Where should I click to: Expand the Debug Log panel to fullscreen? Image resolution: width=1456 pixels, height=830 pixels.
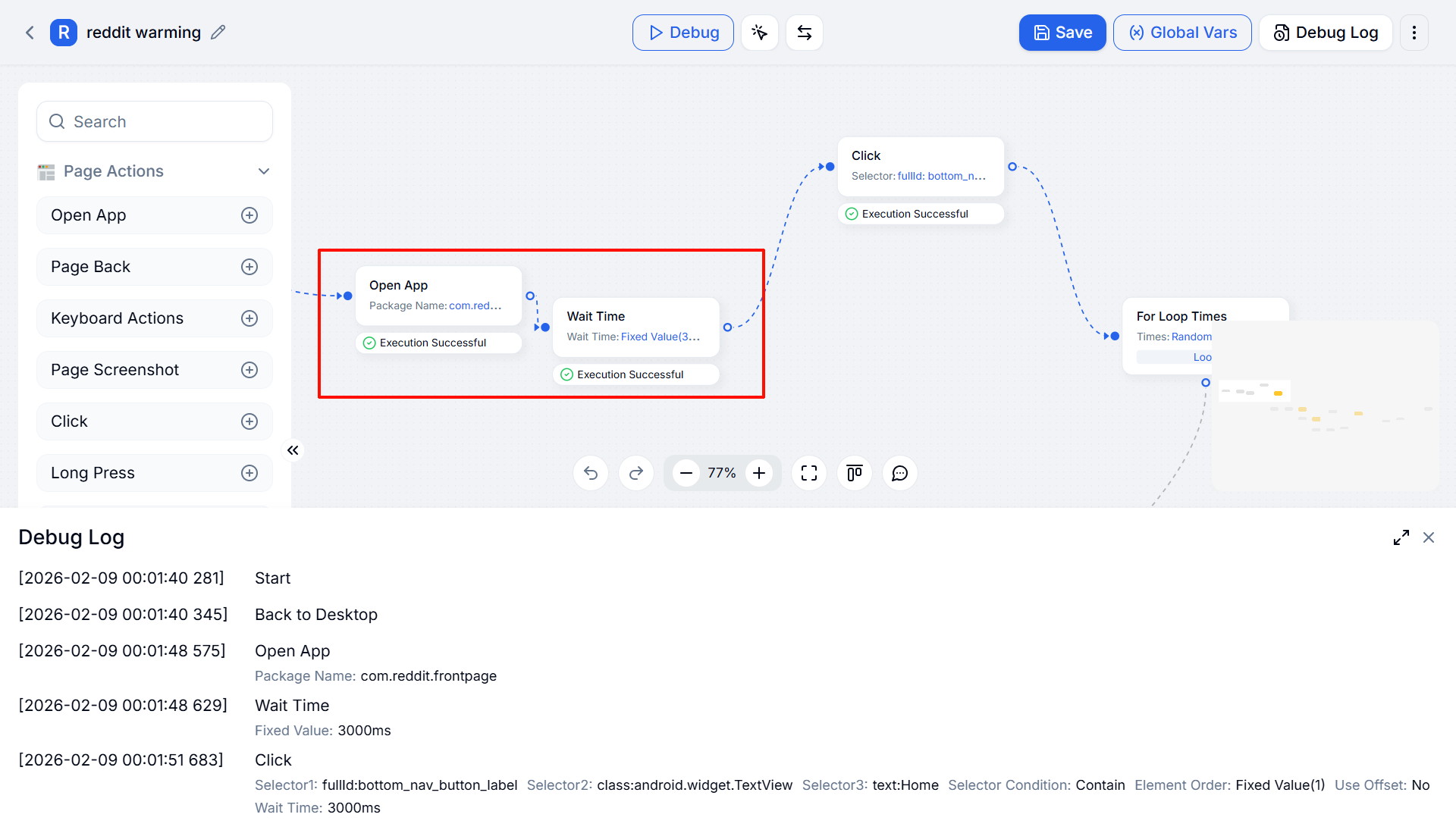coord(1401,537)
